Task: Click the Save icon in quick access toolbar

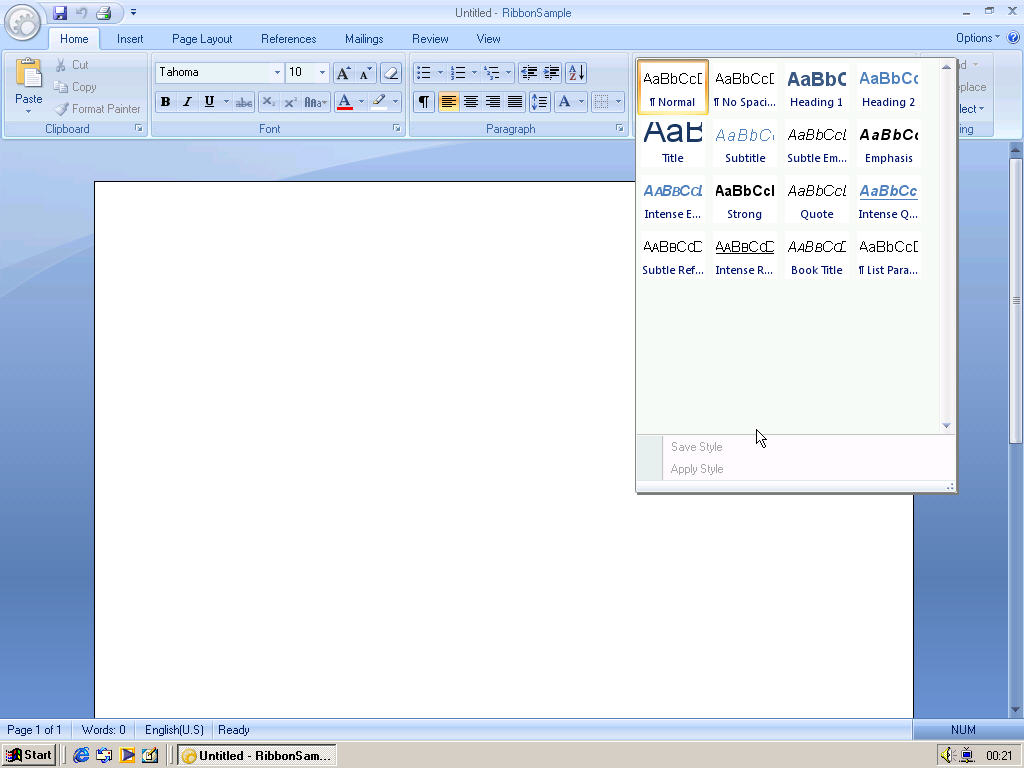Action: point(60,13)
